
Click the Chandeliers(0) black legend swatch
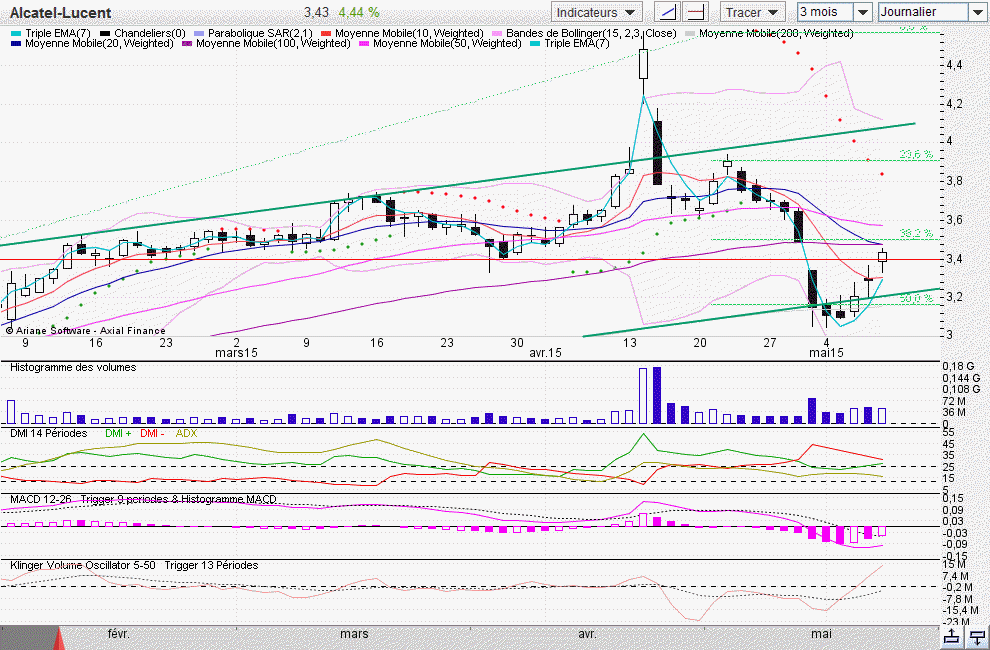(x=105, y=33)
